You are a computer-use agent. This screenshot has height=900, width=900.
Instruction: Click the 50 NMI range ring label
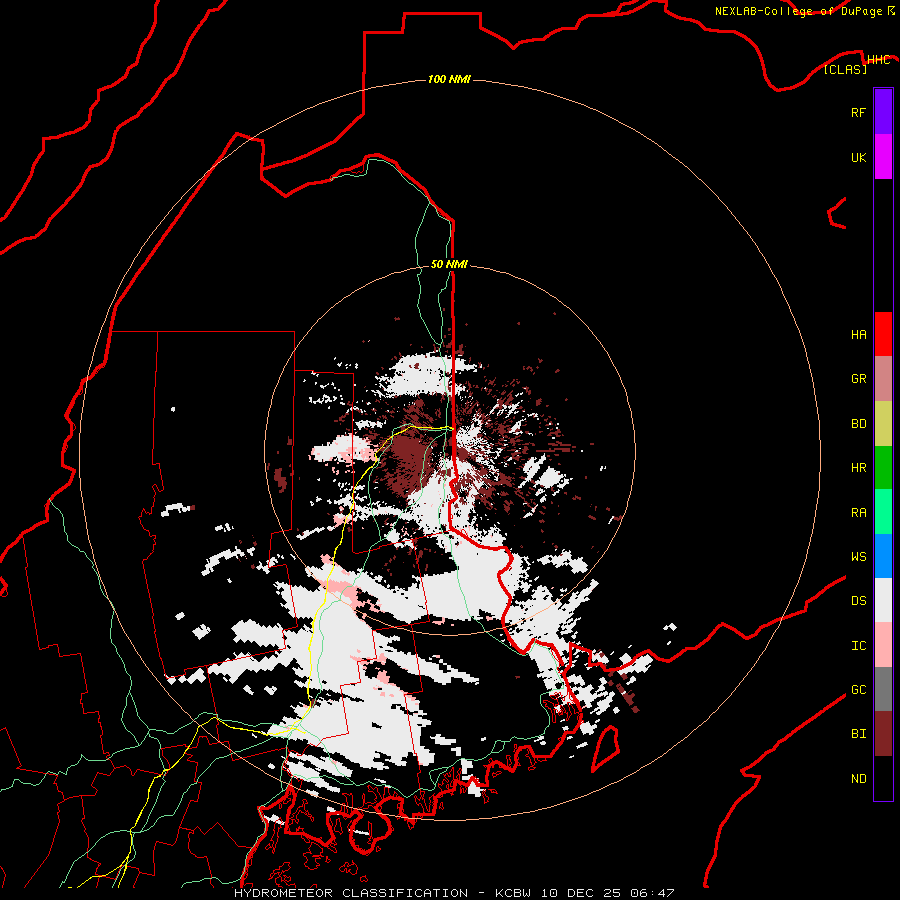pos(449,264)
